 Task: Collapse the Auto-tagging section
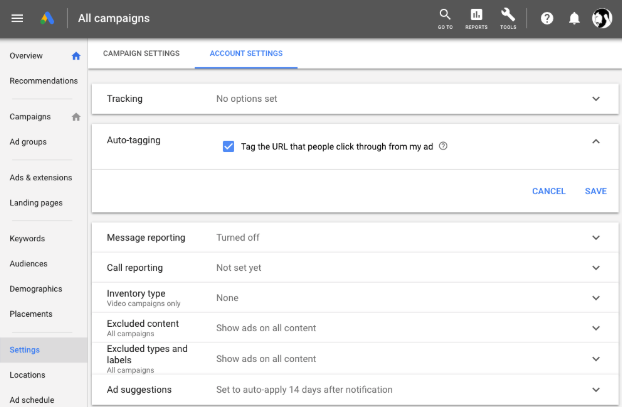(x=596, y=141)
